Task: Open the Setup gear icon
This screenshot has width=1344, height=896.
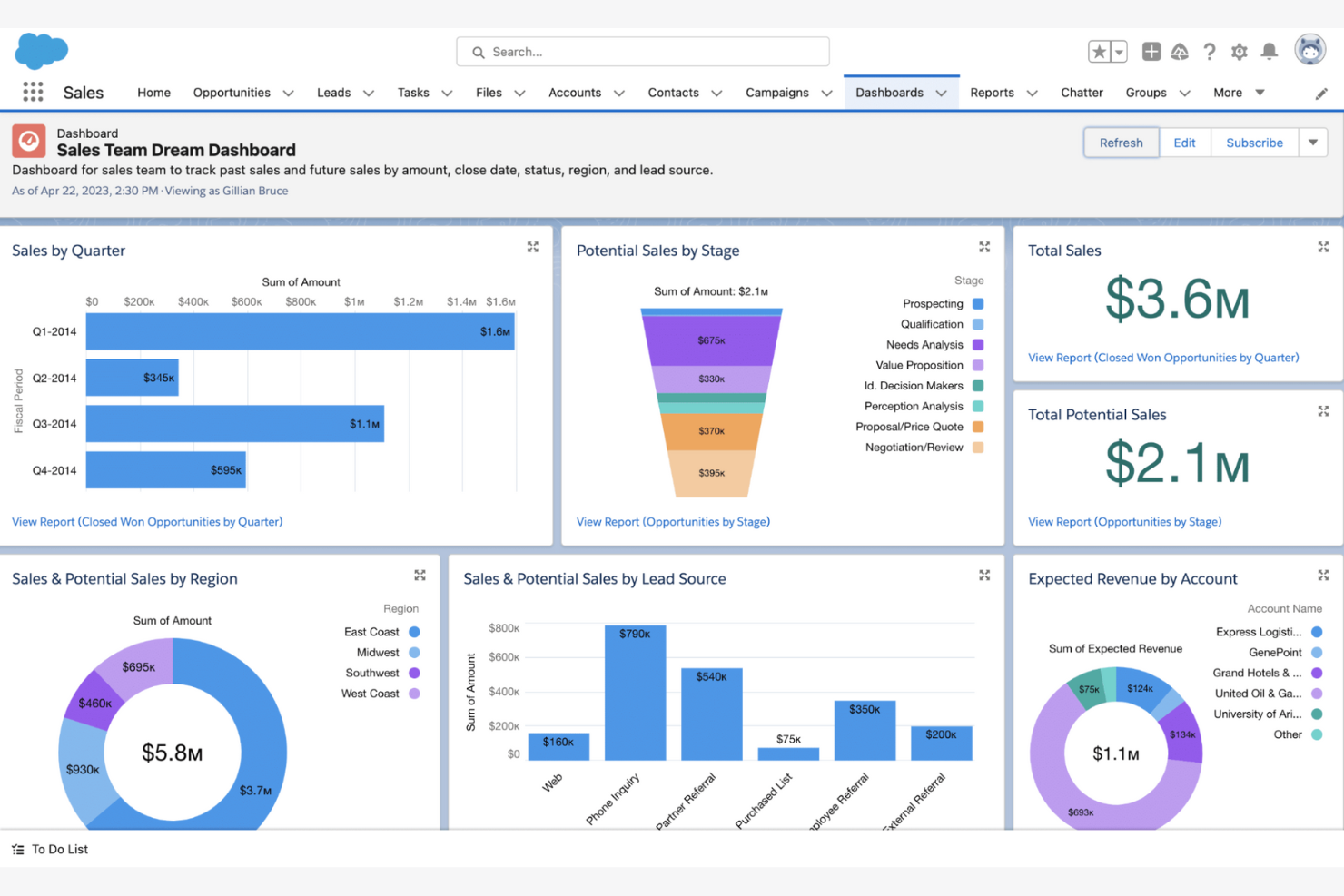Action: [x=1239, y=52]
